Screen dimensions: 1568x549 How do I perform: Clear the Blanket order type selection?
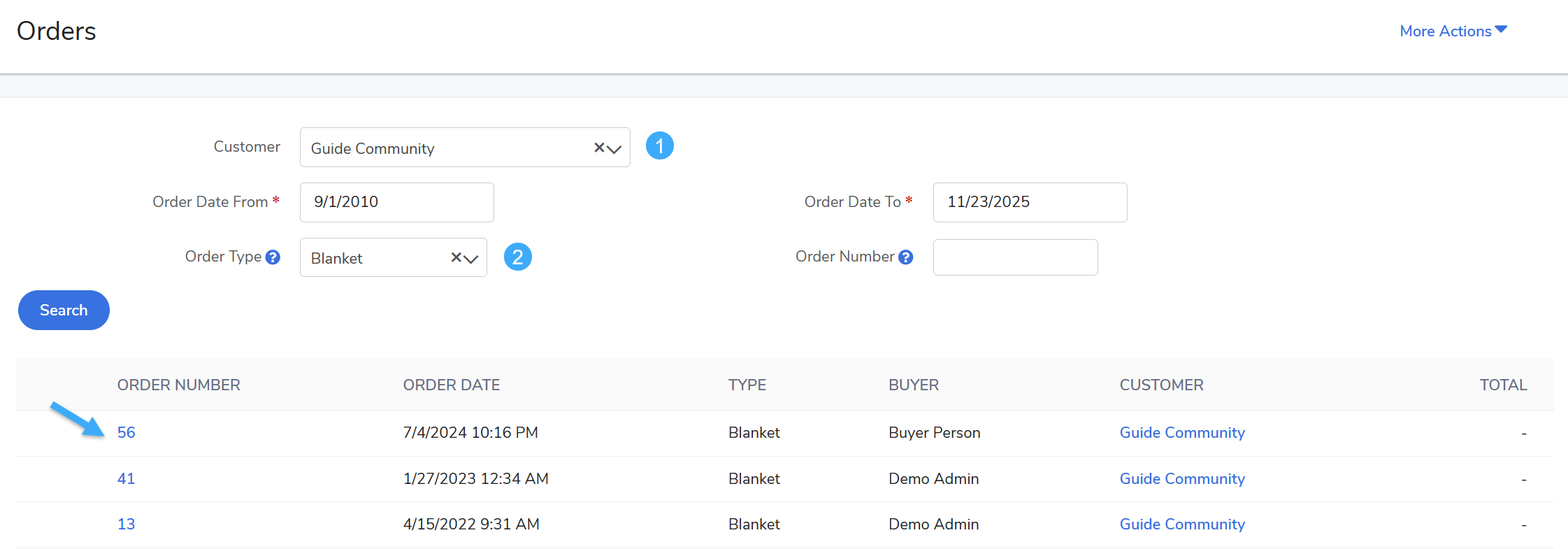tap(456, 257)
